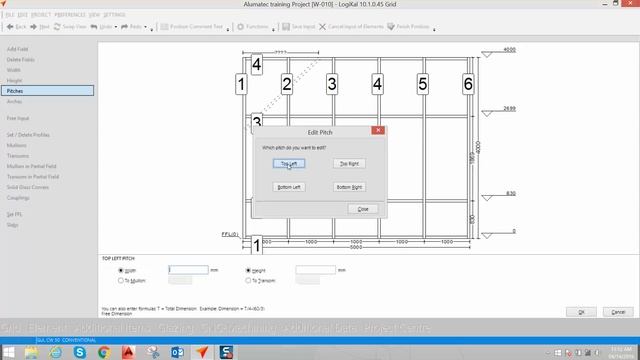Open Outlook from the taskbar
Screen dimensions: 640x360
177,352
